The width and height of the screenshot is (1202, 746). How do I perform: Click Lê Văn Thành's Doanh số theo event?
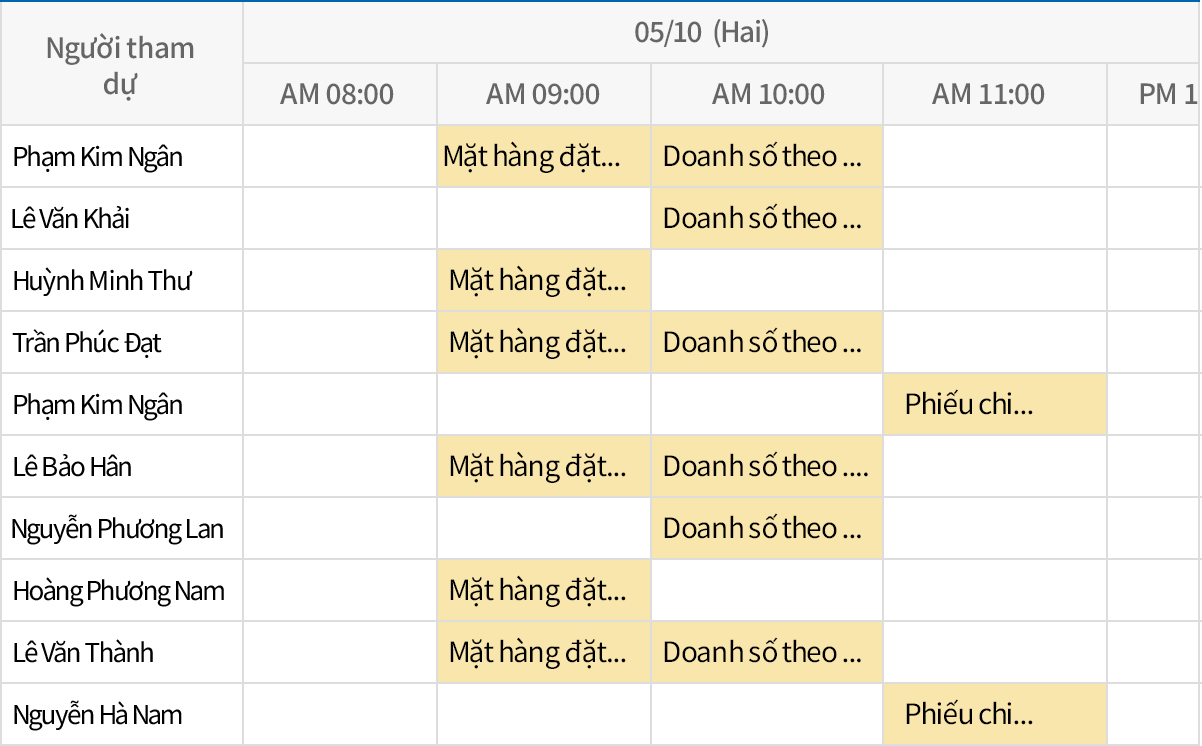[766, 652]
